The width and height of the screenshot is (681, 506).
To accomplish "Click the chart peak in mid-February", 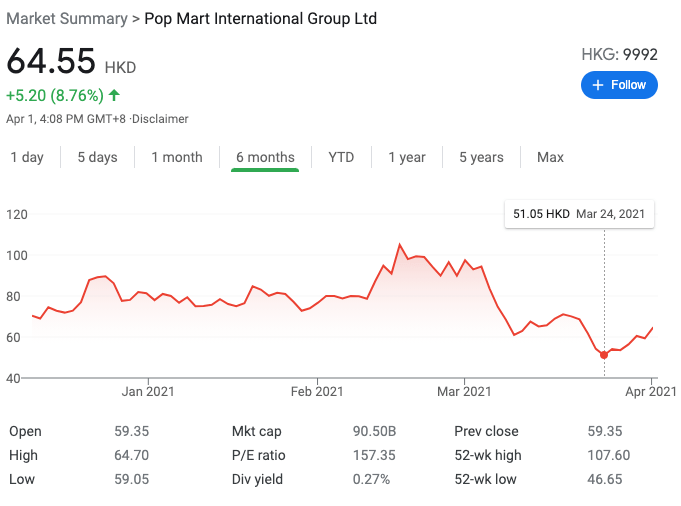I will 400,245.
